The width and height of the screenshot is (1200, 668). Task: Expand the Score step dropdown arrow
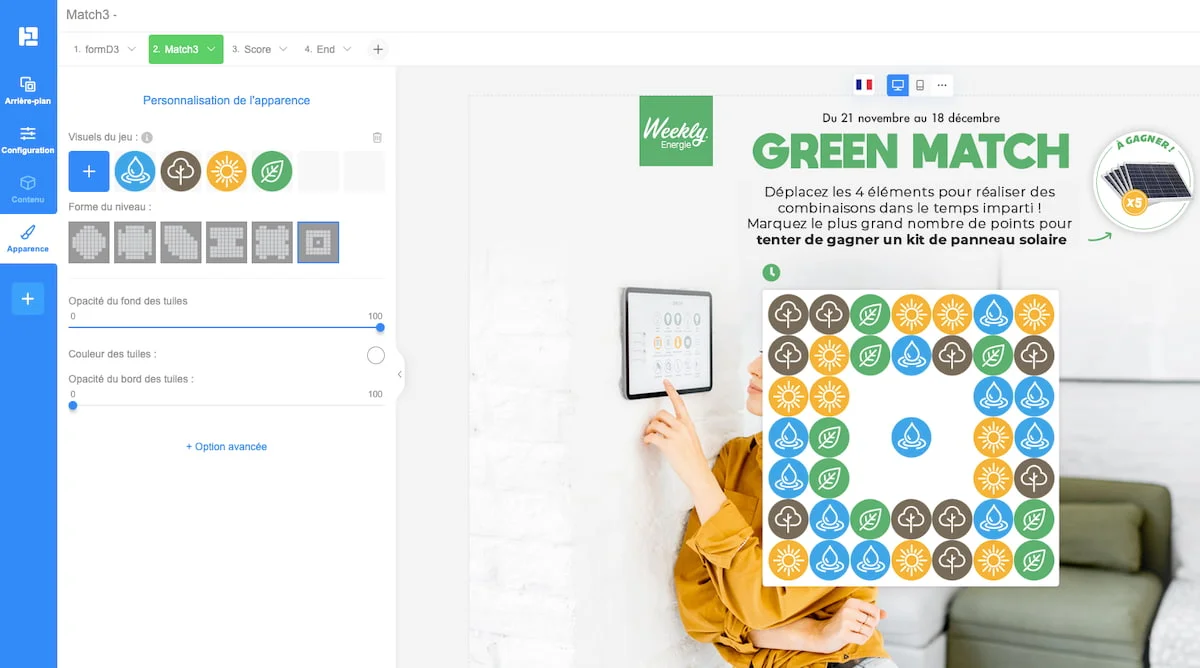(283, 49)
